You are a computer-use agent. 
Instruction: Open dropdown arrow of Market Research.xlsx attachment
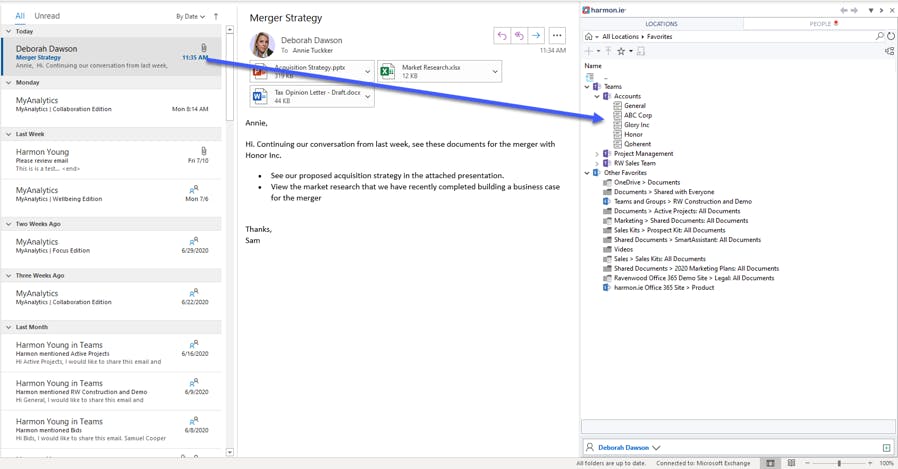pos(495,72)
